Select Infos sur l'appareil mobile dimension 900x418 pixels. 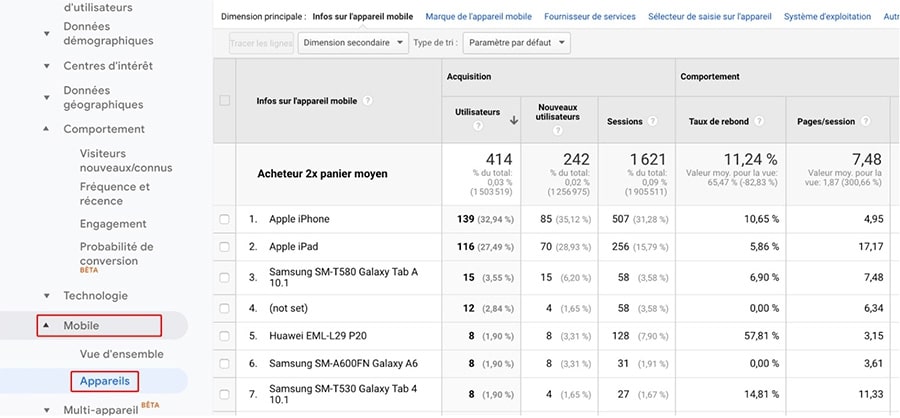click(x=363, y=17)
